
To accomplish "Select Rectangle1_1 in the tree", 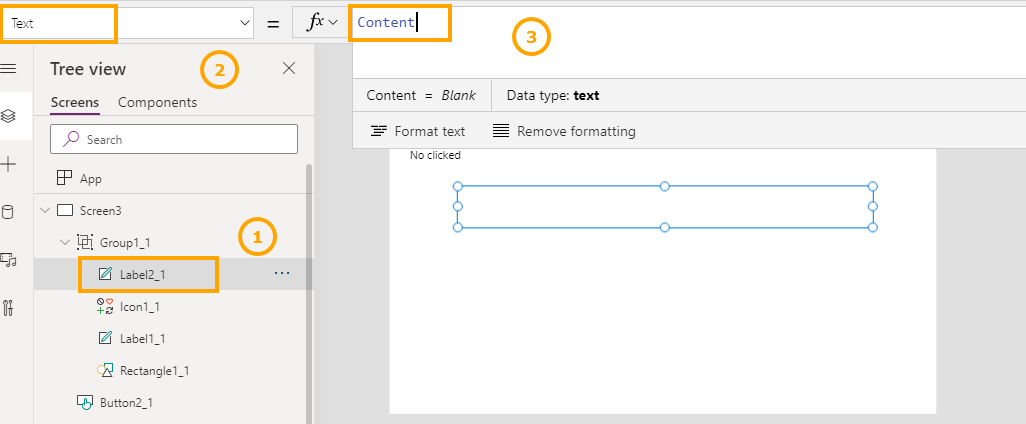I will click(x=154, y=371).
